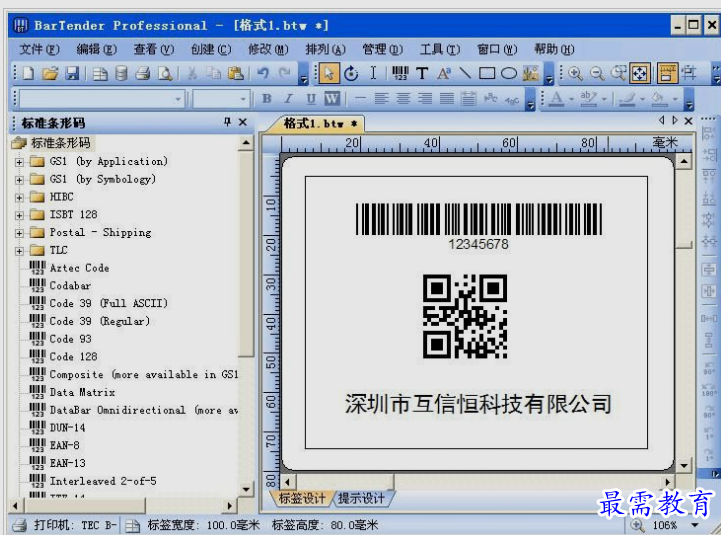The image size is (721, 535).
Task: Pin the 标准条形码 panel
Action: pyautogui.click(x=227, y=122)
